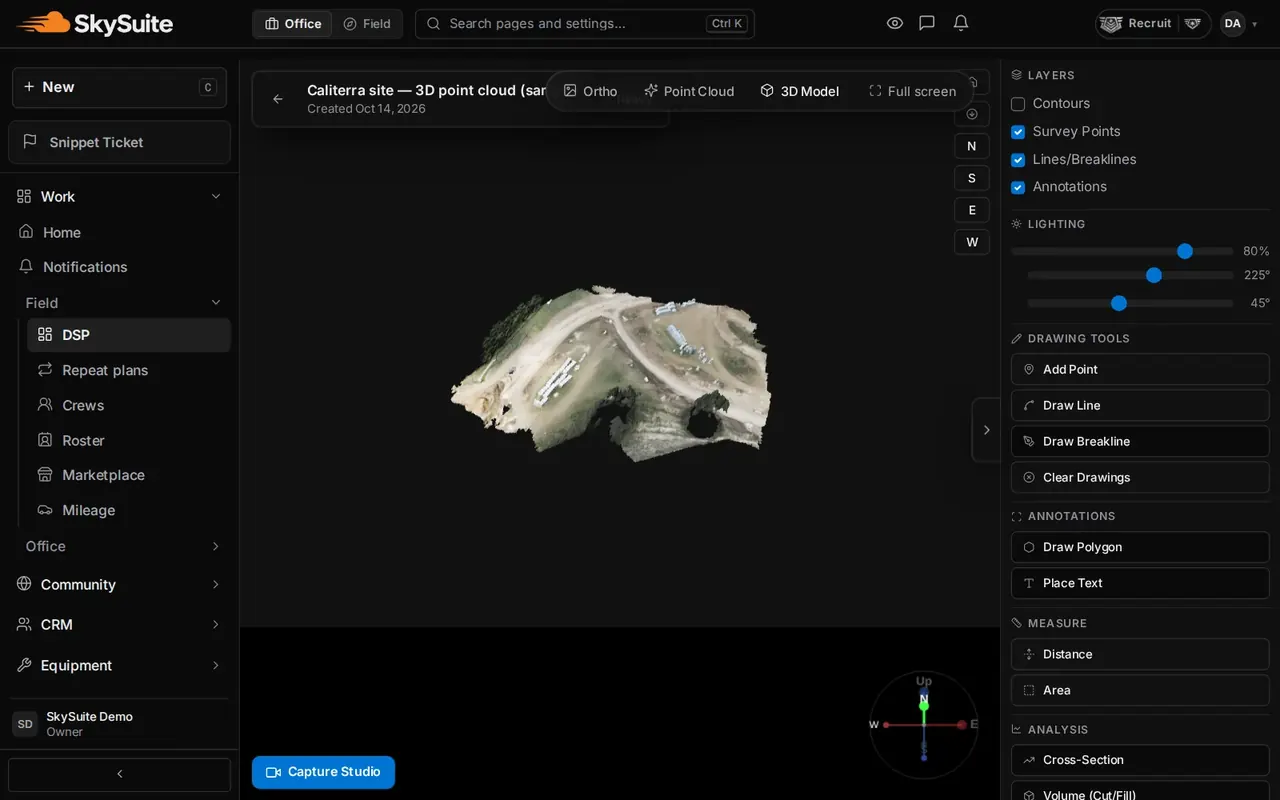Viewport: 1280px width, 800px height.
Task: Open the DSP sidebar item
Action: [x=129, y=335]
